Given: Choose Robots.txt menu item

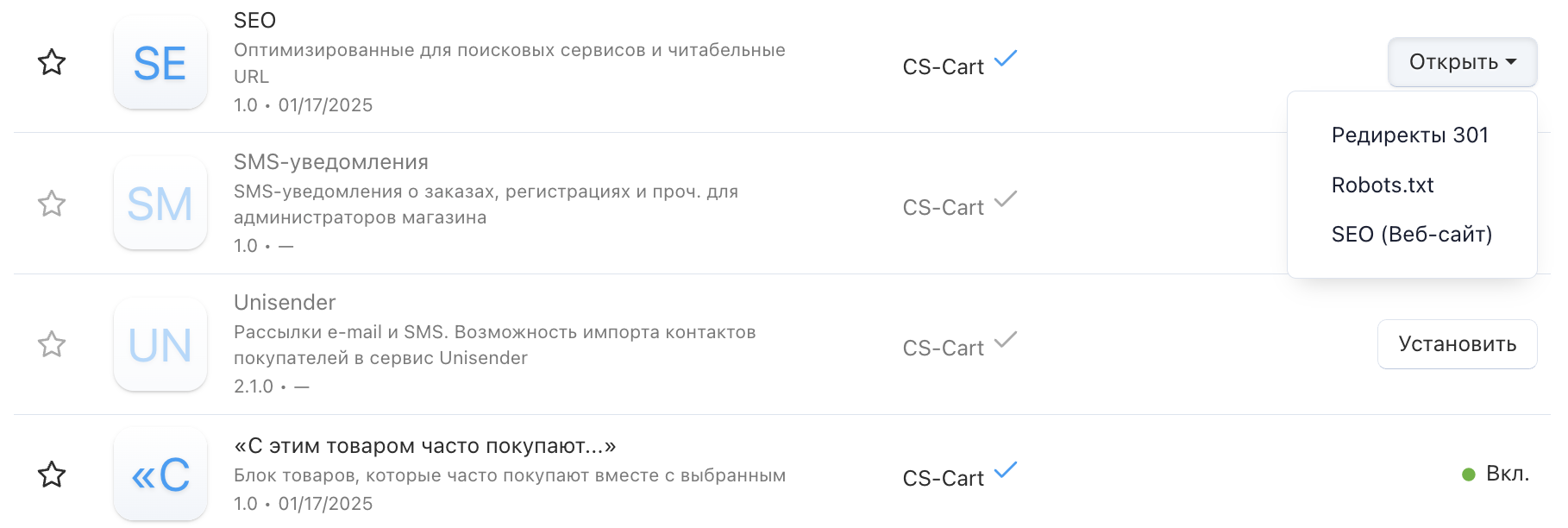Looking at the screenshot, I should pos(1383,185).
